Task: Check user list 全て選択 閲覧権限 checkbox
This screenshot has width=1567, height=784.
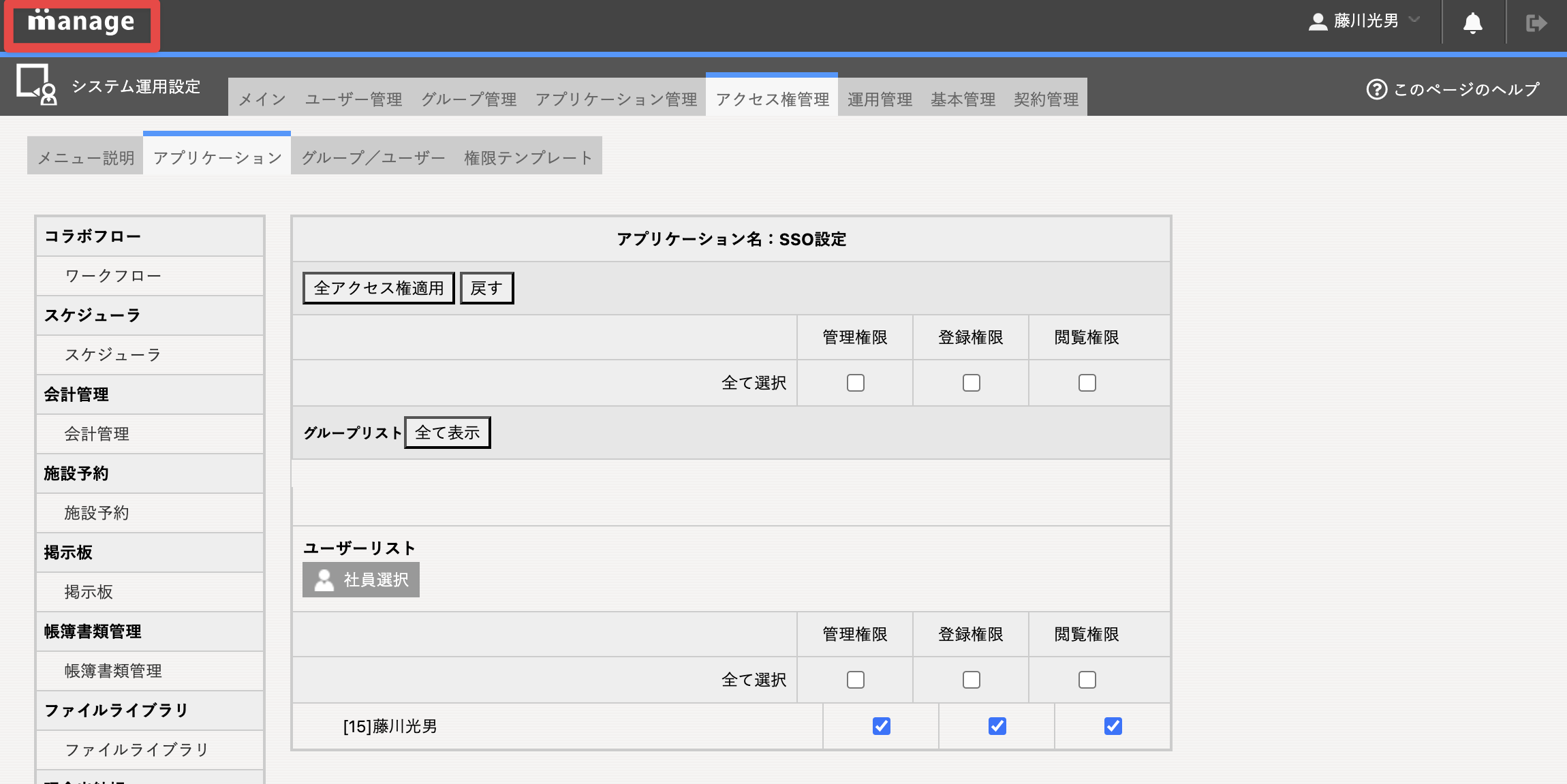Action: [x=1087, y=680]
